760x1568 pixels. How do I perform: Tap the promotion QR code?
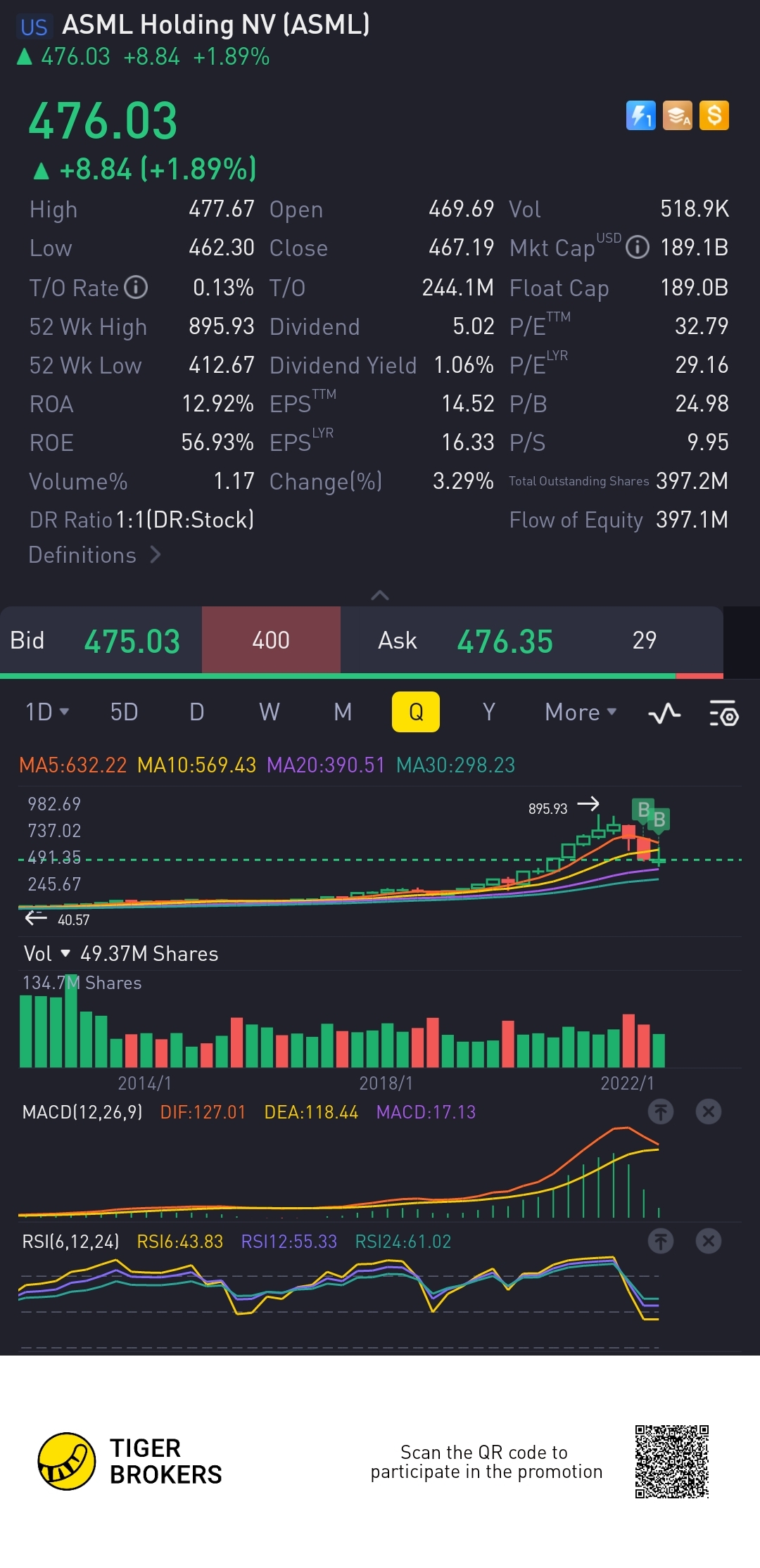(x=672, y=1462)
